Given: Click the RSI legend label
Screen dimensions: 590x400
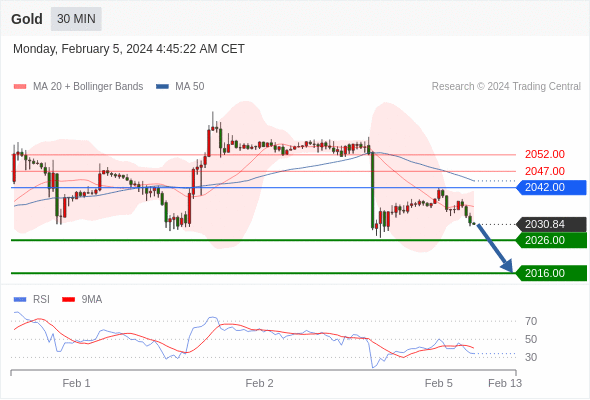Looking at the screenshot, I should [x=41, y=300].
